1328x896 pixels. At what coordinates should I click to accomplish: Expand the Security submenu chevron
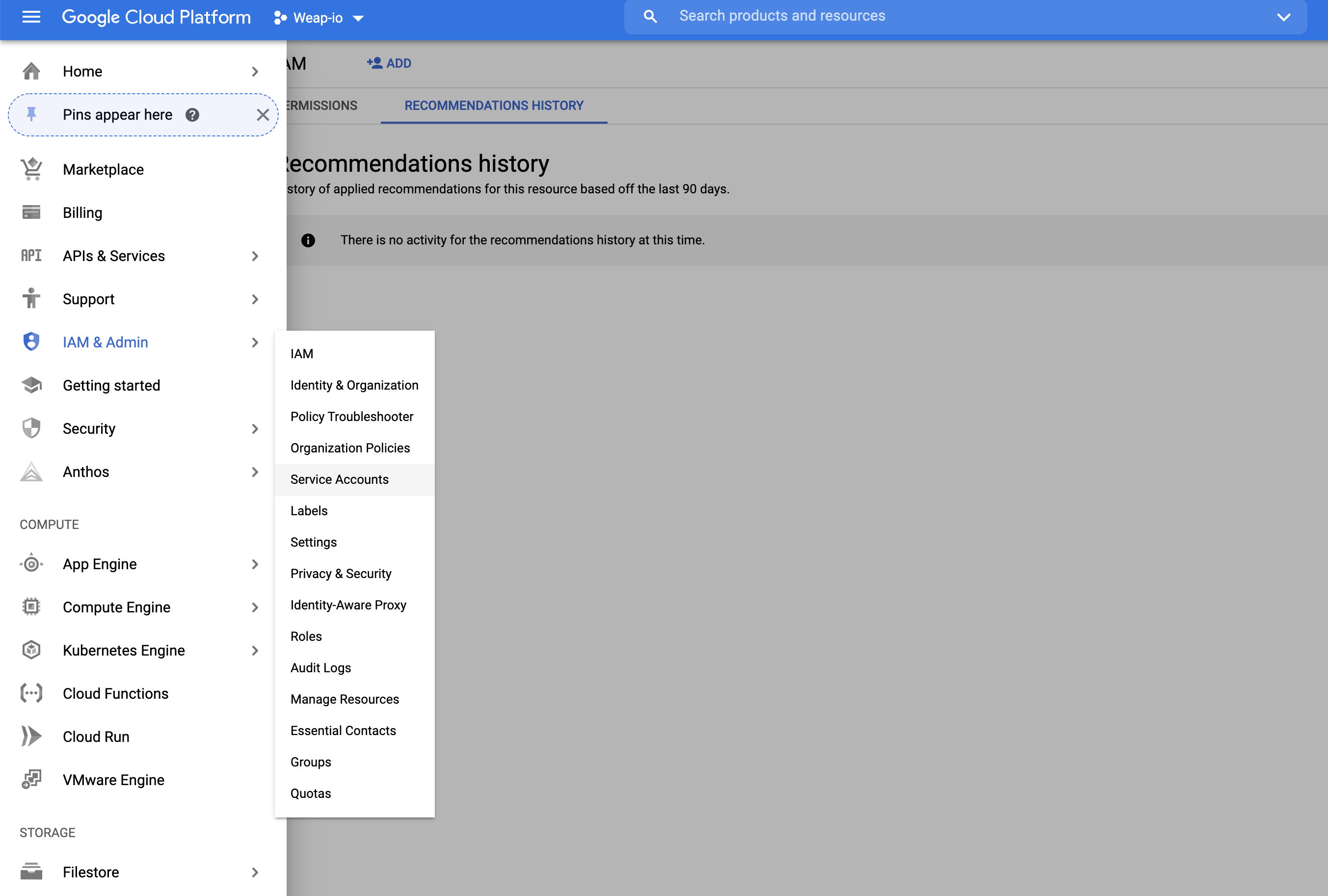point(255,428)
